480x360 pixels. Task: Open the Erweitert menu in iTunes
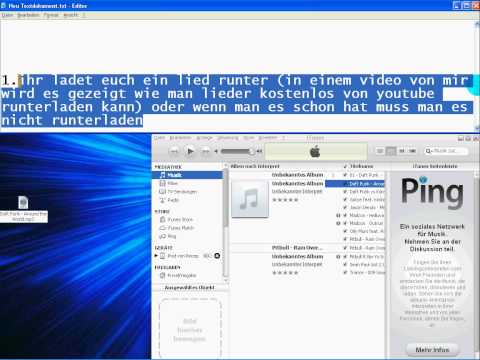[x=268, y=138]
